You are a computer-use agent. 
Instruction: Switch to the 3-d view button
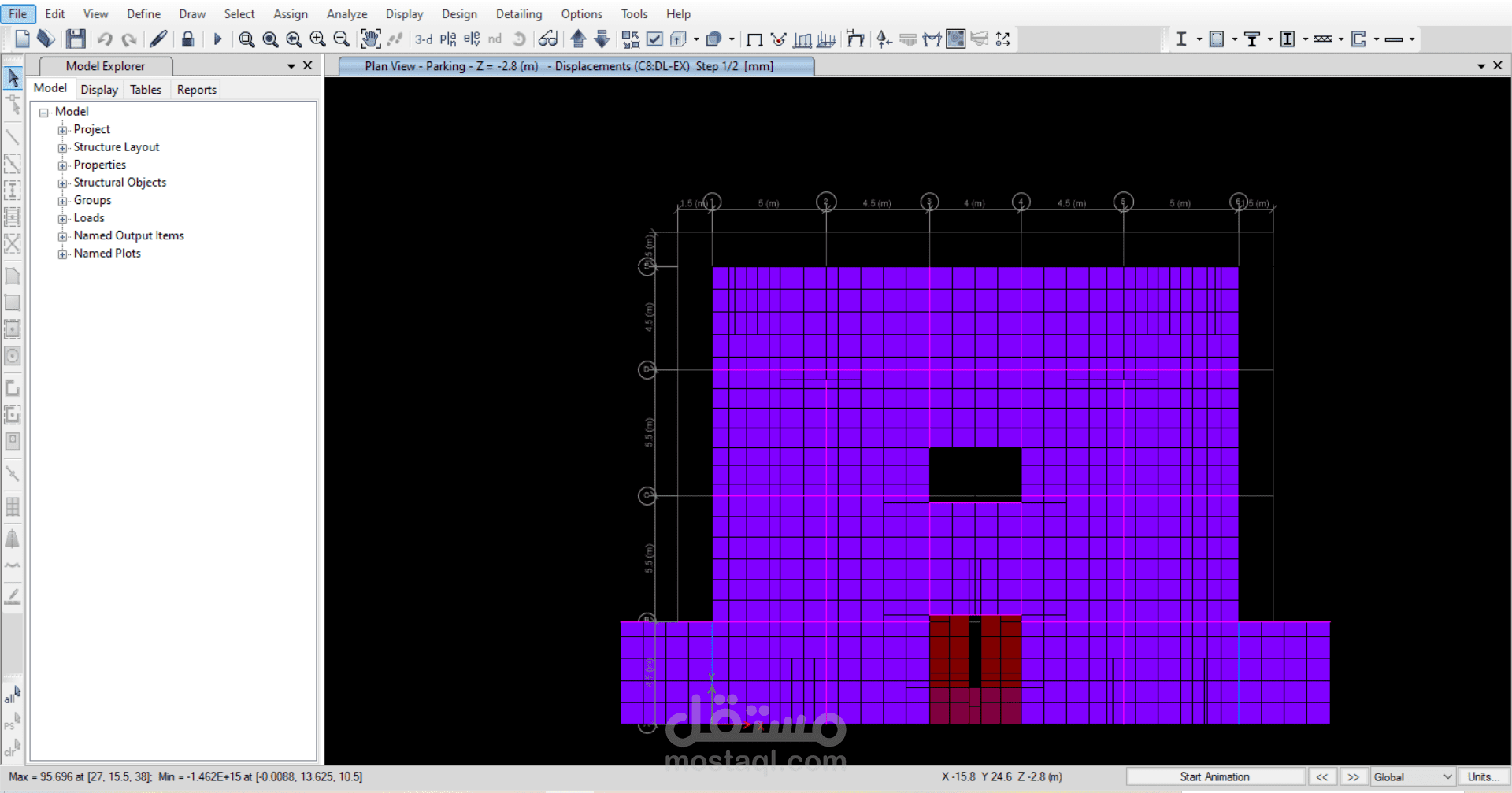coord(424,39)
